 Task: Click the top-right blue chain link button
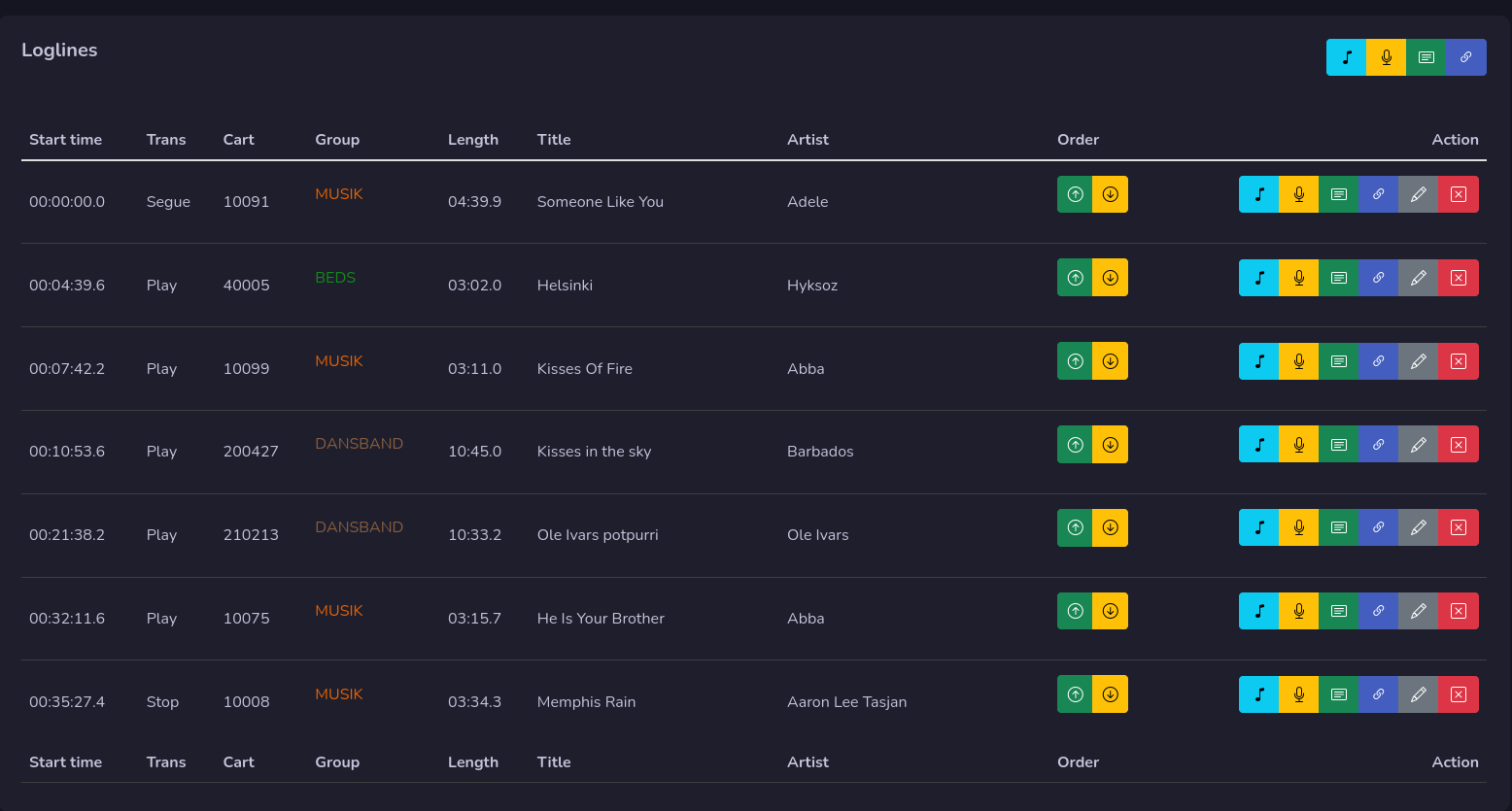(1466, 57)
